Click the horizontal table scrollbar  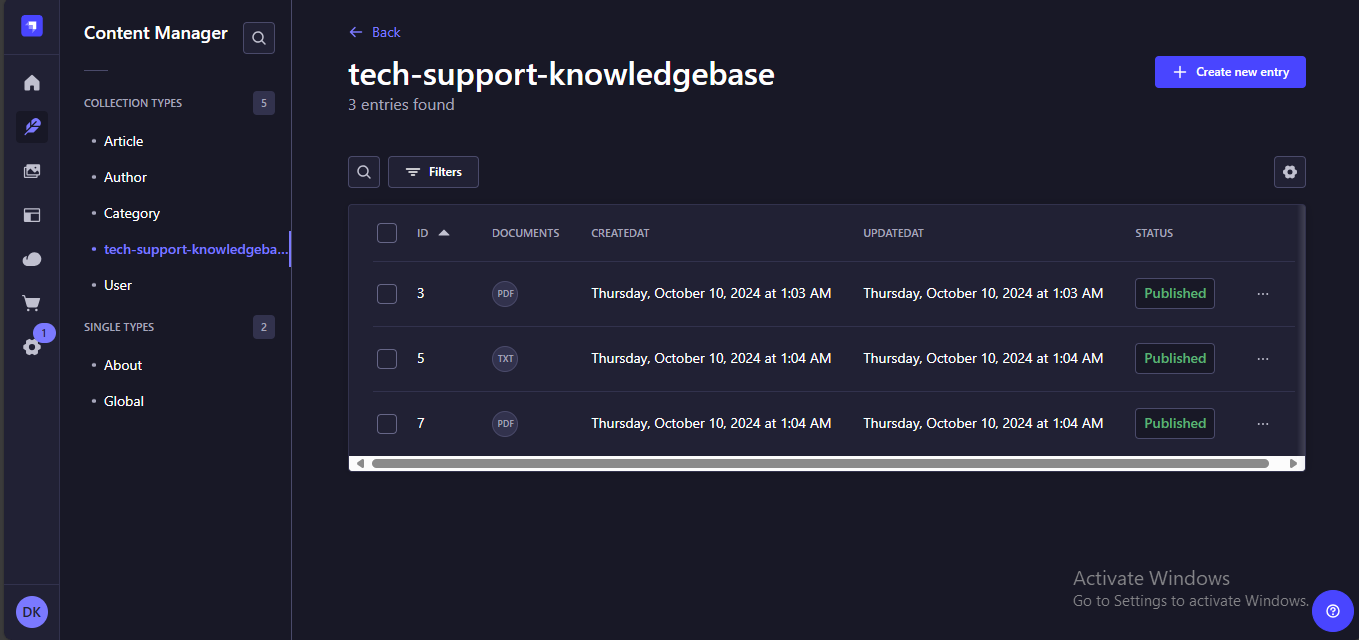point(819,464)
